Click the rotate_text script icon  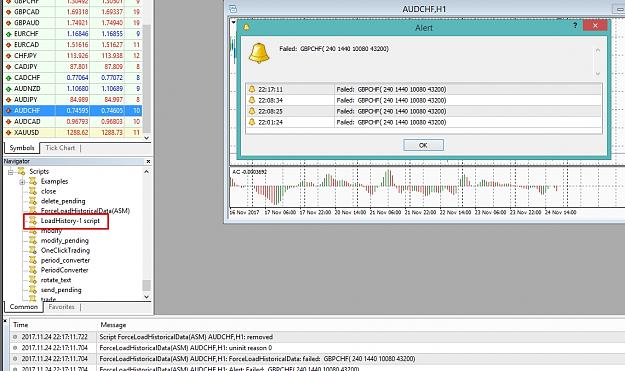pos(33,280)
